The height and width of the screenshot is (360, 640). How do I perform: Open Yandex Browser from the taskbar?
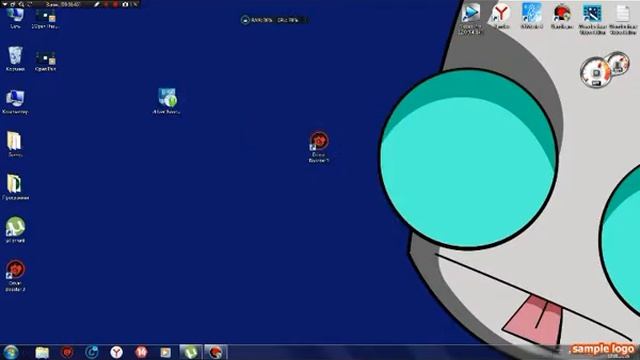pos(116,352)
